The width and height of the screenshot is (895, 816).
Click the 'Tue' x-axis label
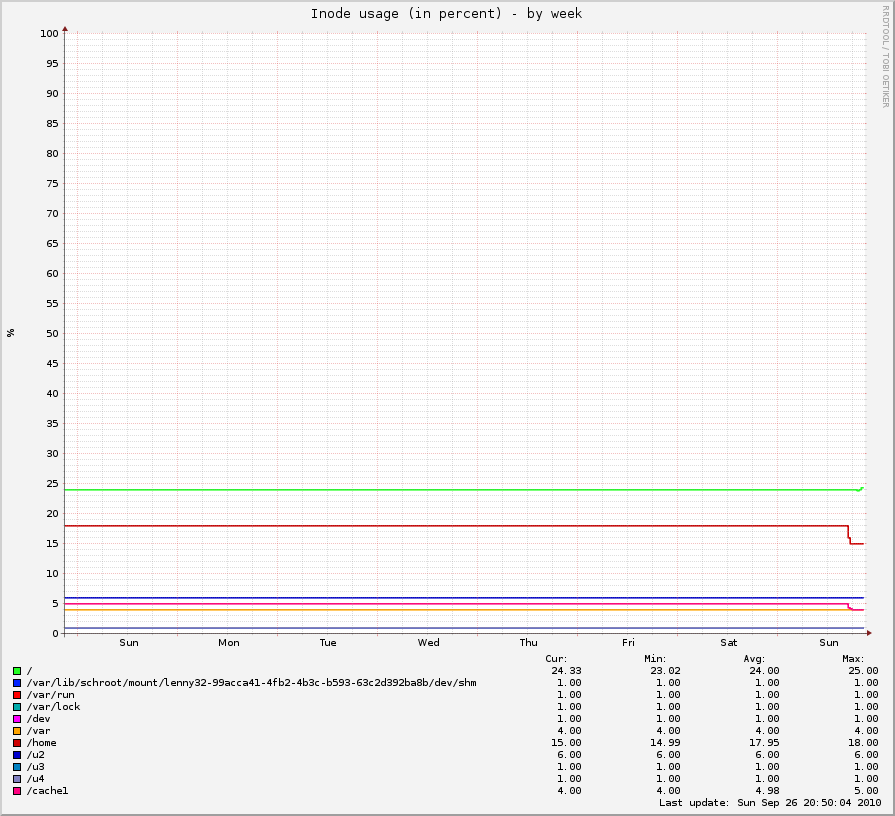tap(328, 643)
